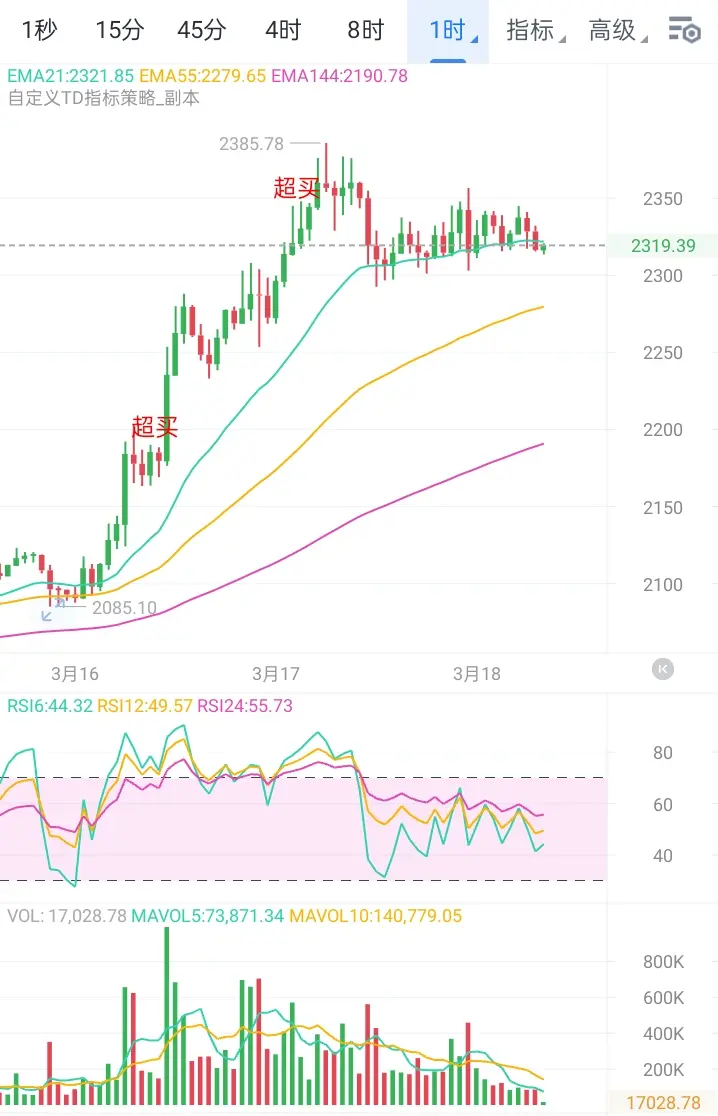Open the 1时 timeframe dropdown
The width and height of the screenshot is (718, 1116).
click(x=448, y=31)
